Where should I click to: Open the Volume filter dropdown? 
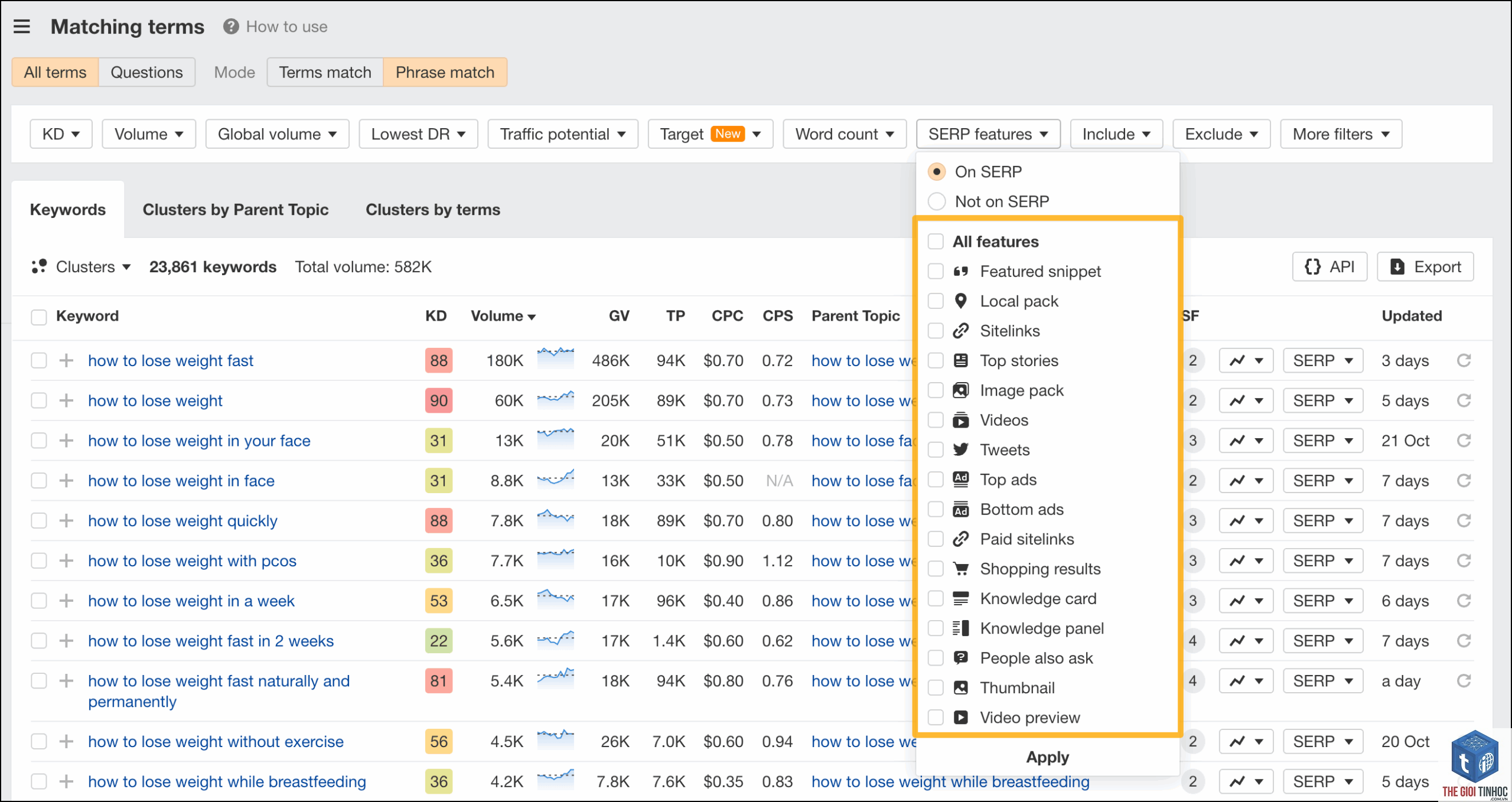(149, 134)
